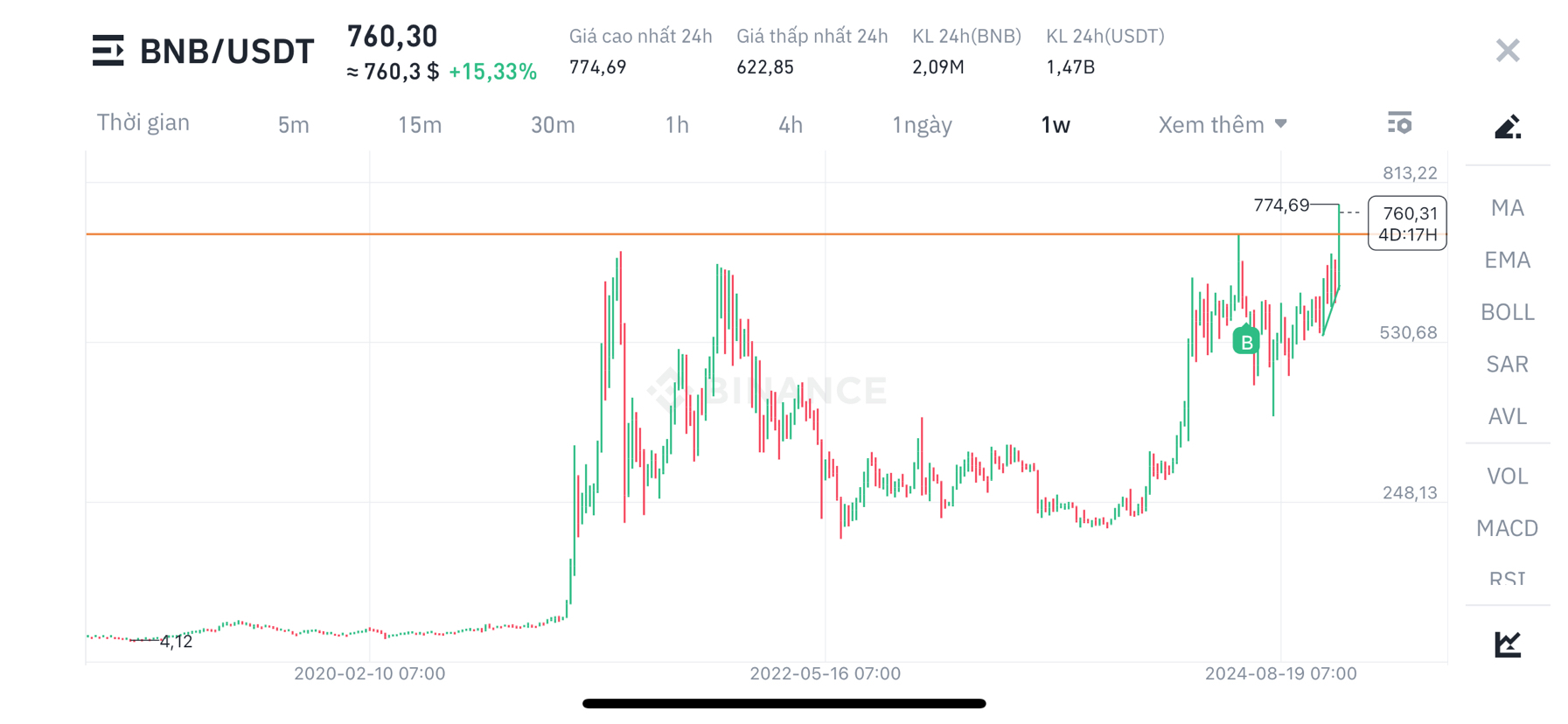Viewport: 1568px width, 724px height.
Task: Click the green B buy marker
Action: [1245, 341]
